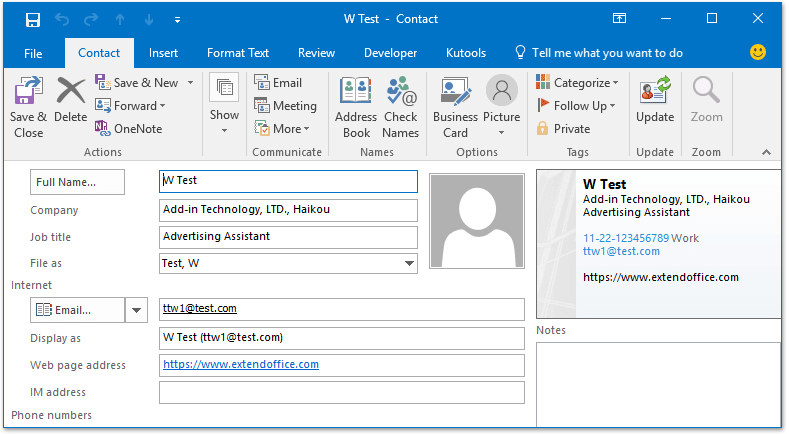Viewport: 789px width, 434px height.
Task: Click the feedback smiley face icon
Action: [x=758, y=52]
